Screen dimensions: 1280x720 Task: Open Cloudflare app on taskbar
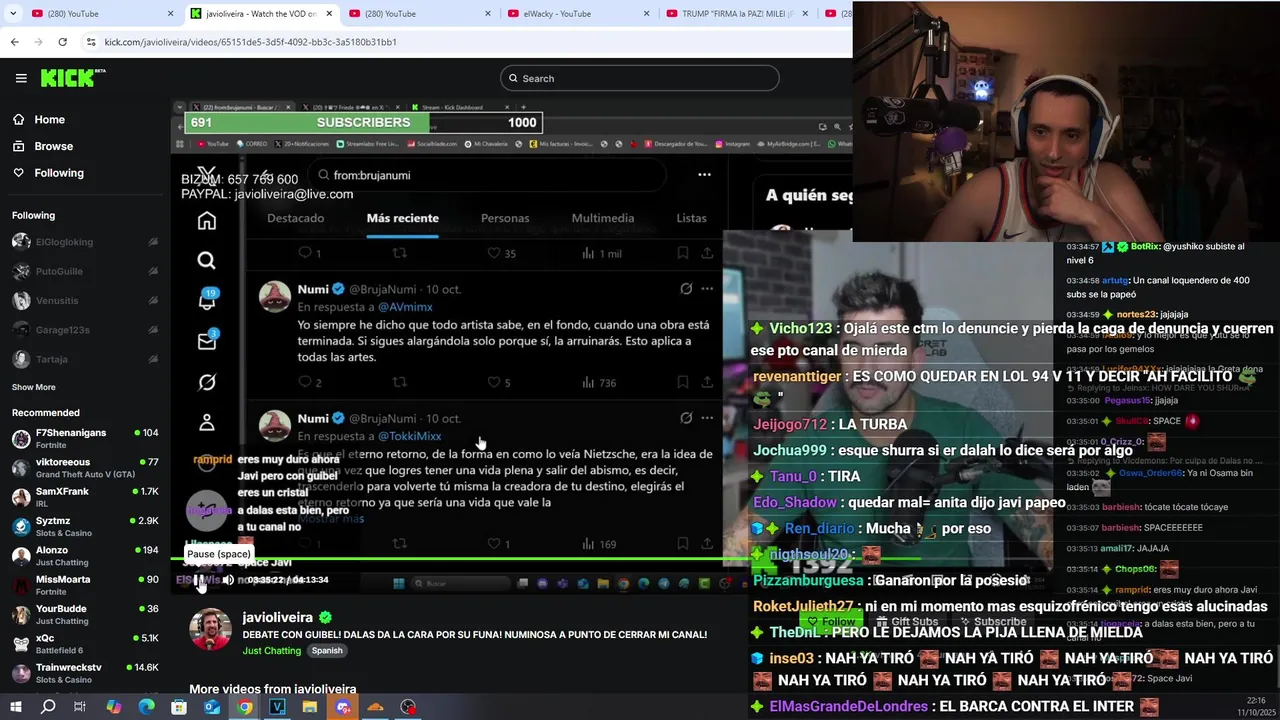click(x=375, y=707)
